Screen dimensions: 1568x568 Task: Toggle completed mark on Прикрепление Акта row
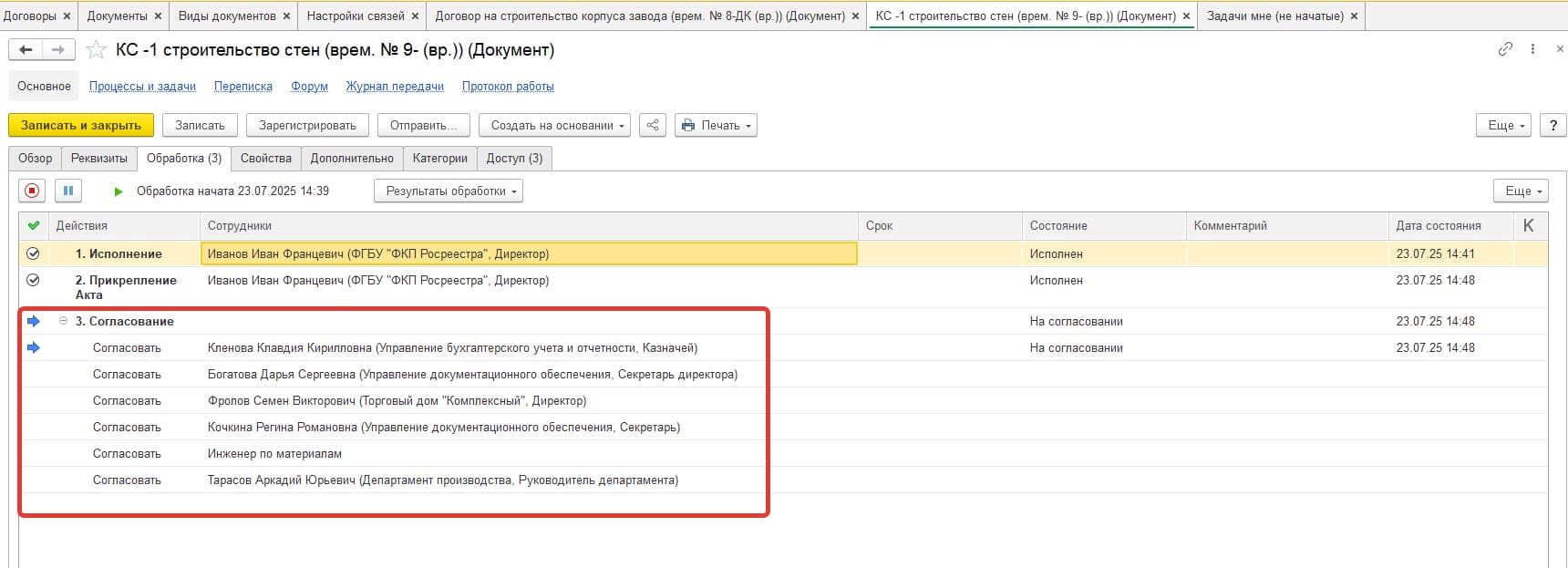click(x=34, y=280)
